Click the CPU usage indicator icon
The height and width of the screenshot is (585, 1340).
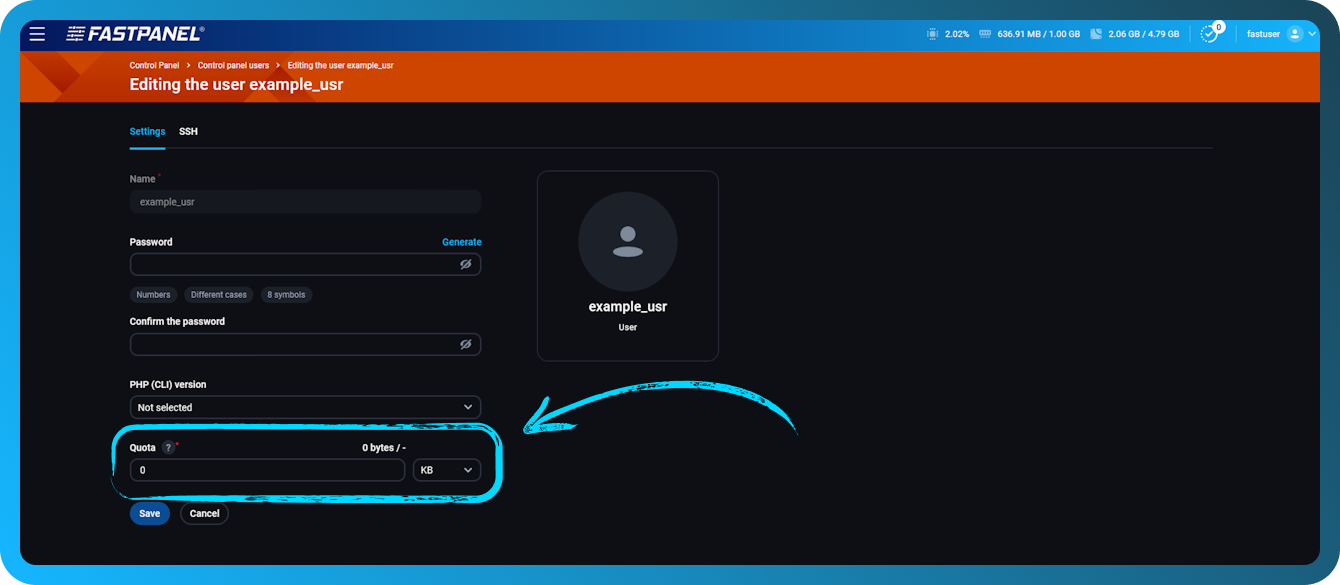931,33
